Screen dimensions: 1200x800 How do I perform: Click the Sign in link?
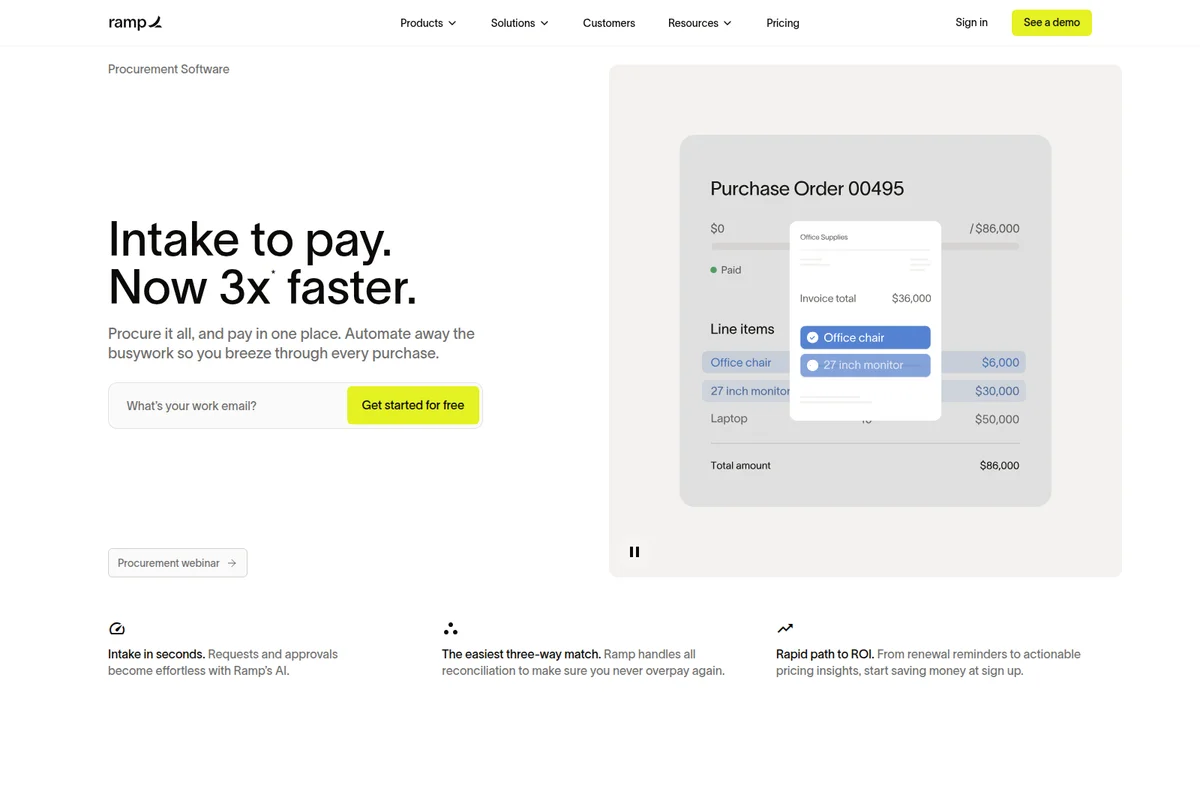click(970, 22)
